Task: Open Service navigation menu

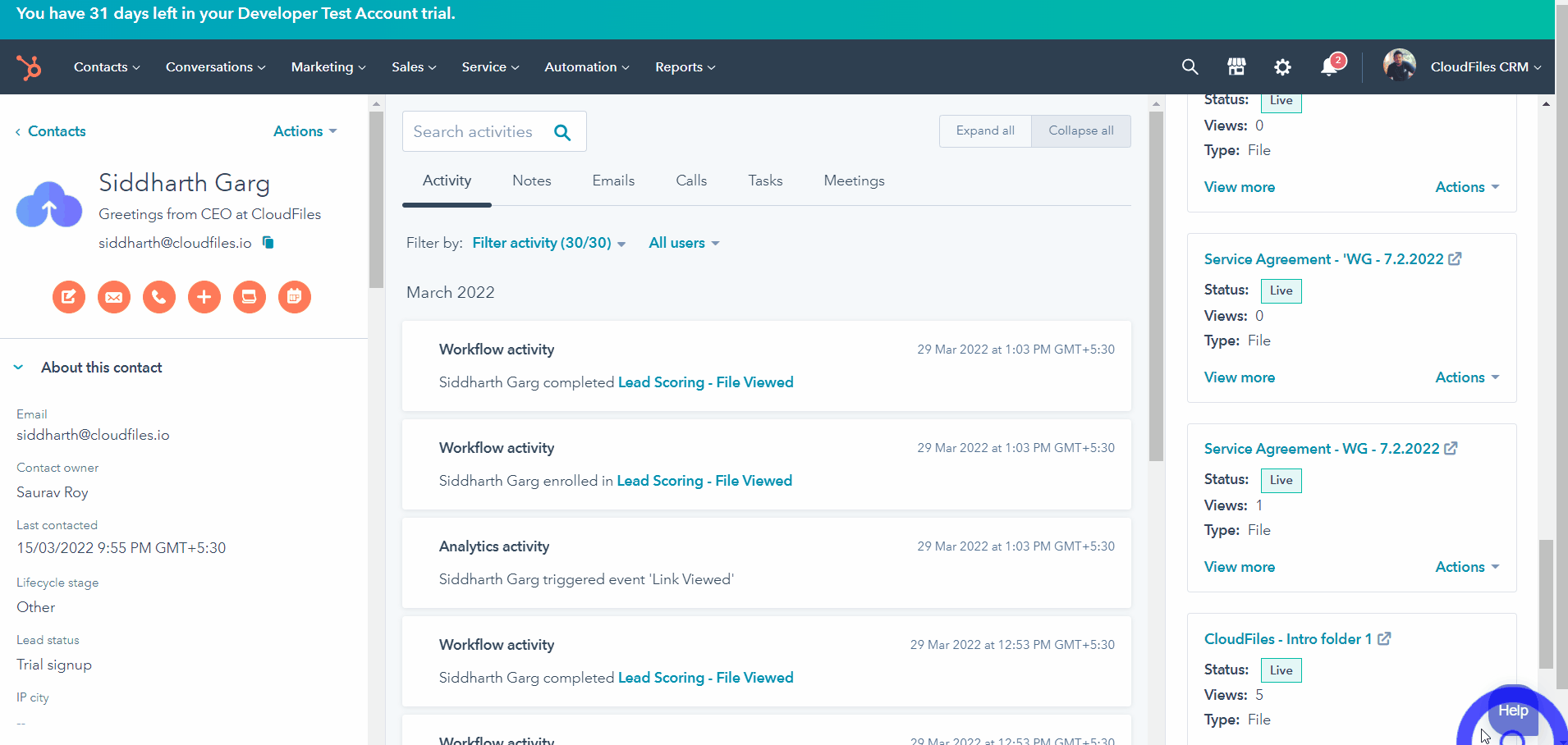Action: pos(490,67)
